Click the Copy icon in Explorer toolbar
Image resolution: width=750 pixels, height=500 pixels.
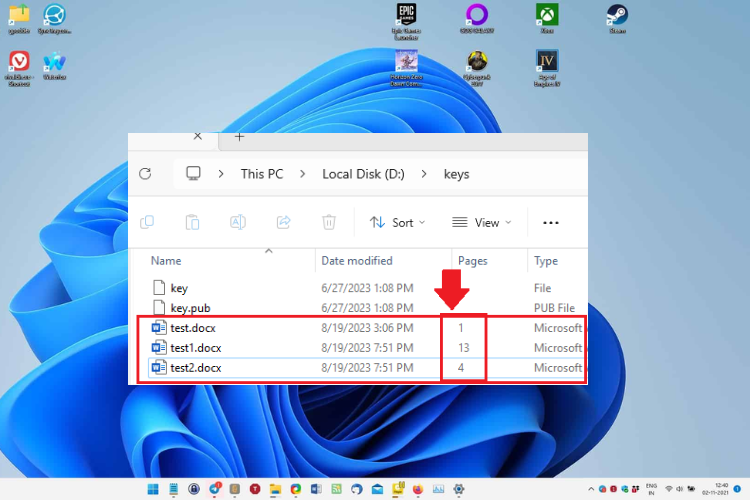147,222
